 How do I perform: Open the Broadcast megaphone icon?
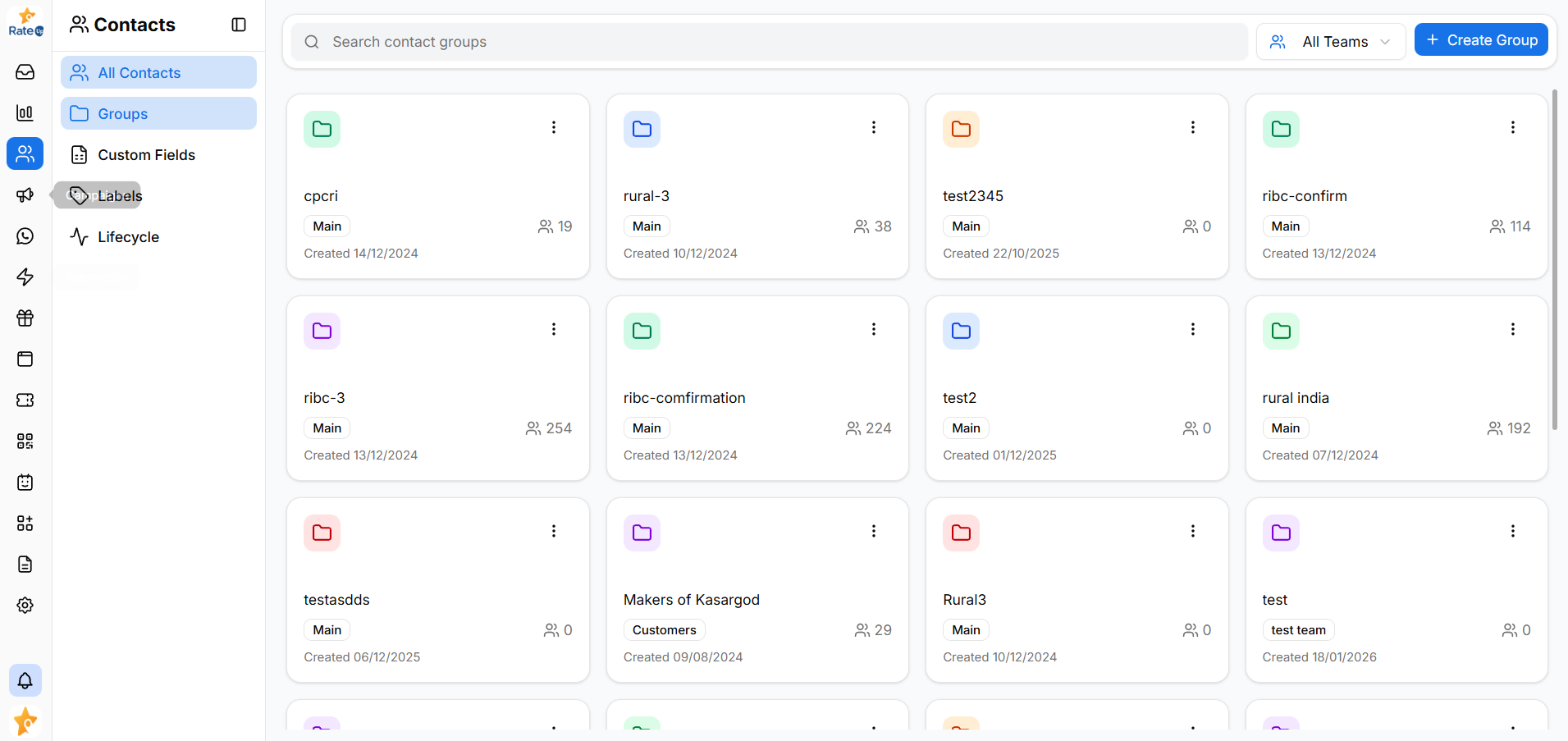(25, 194)
